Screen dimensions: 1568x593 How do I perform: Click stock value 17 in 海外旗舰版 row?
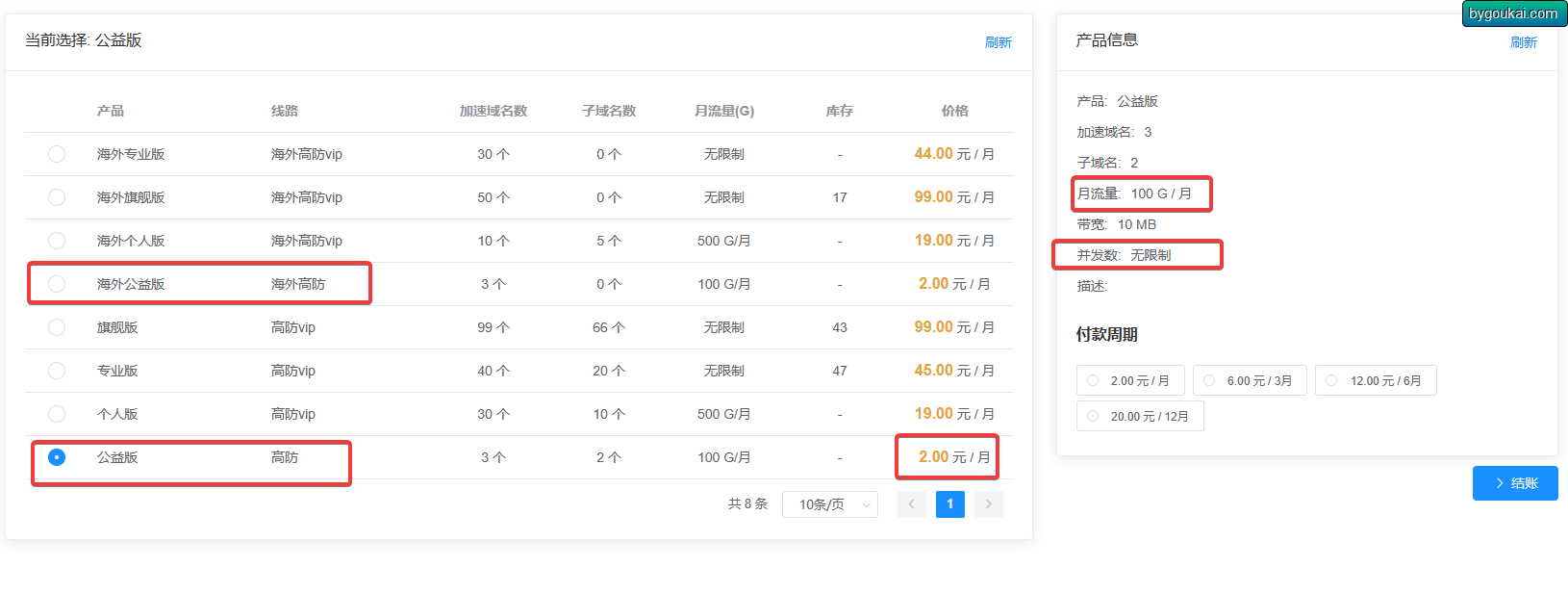point(840,197)
